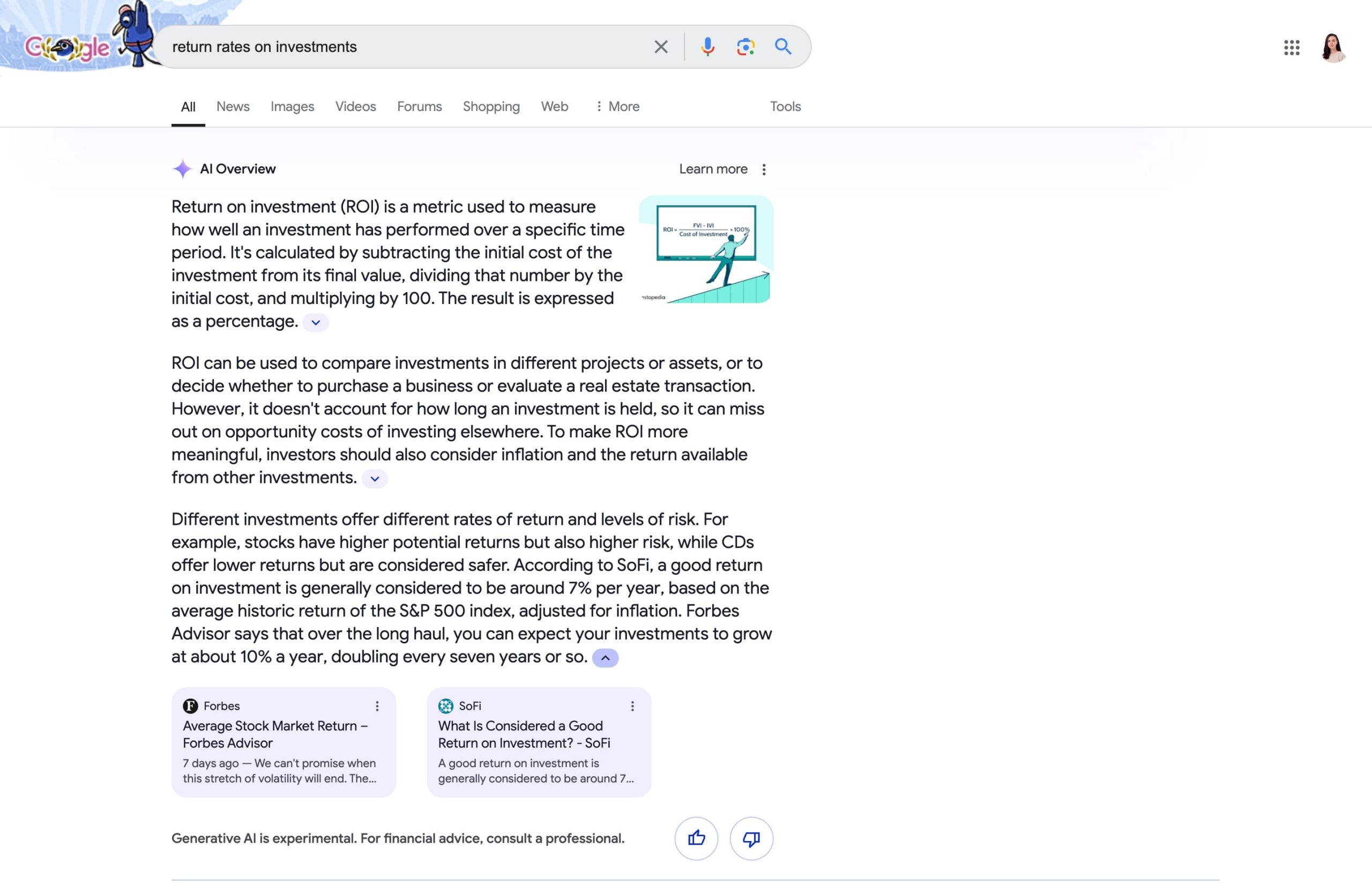Open What Is Considered a Good Return SoFi article
This screenshot has width=1372, height=892.
point(524,734)
